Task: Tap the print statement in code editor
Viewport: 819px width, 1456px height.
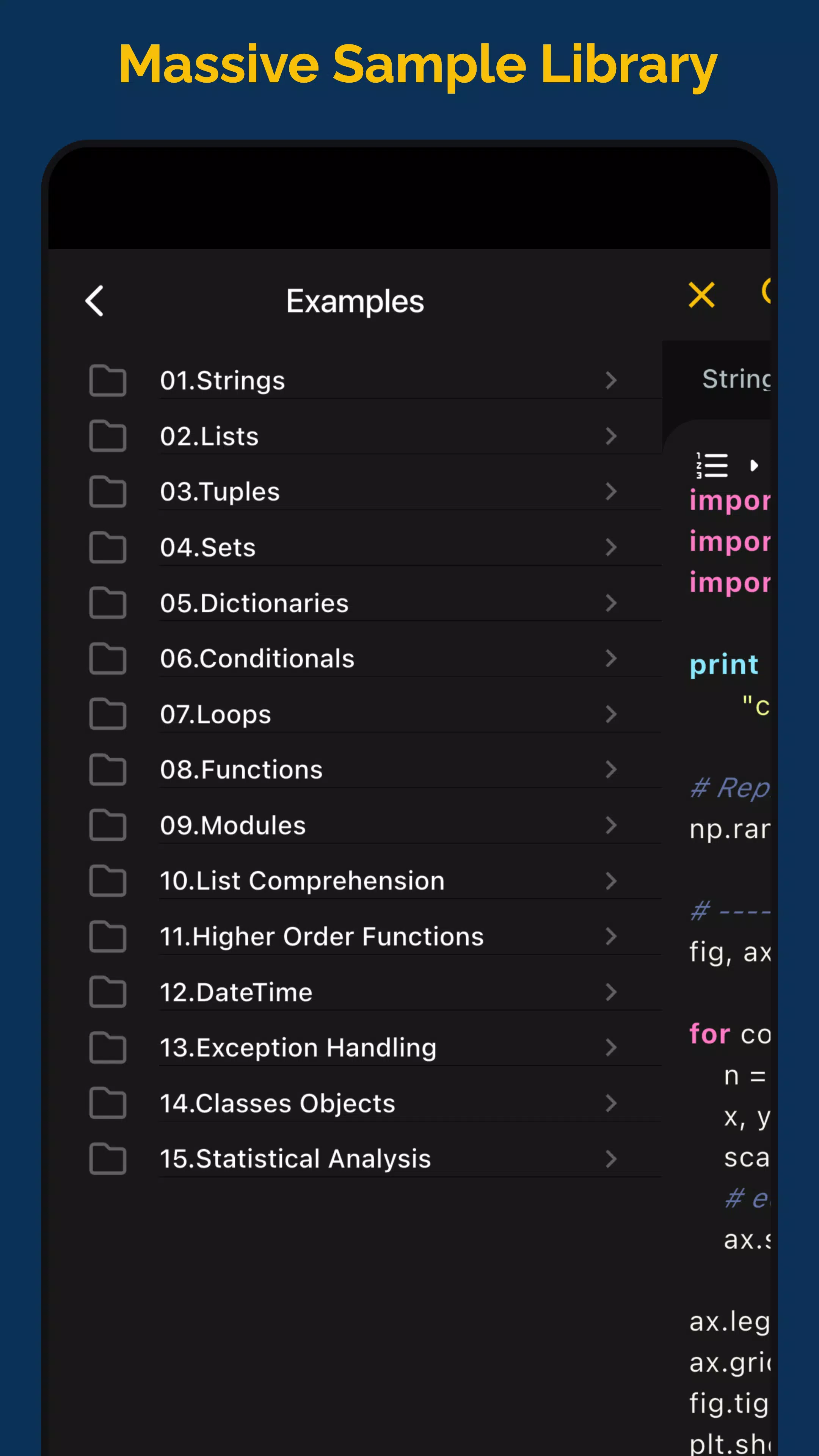Action: pos(724,665)
